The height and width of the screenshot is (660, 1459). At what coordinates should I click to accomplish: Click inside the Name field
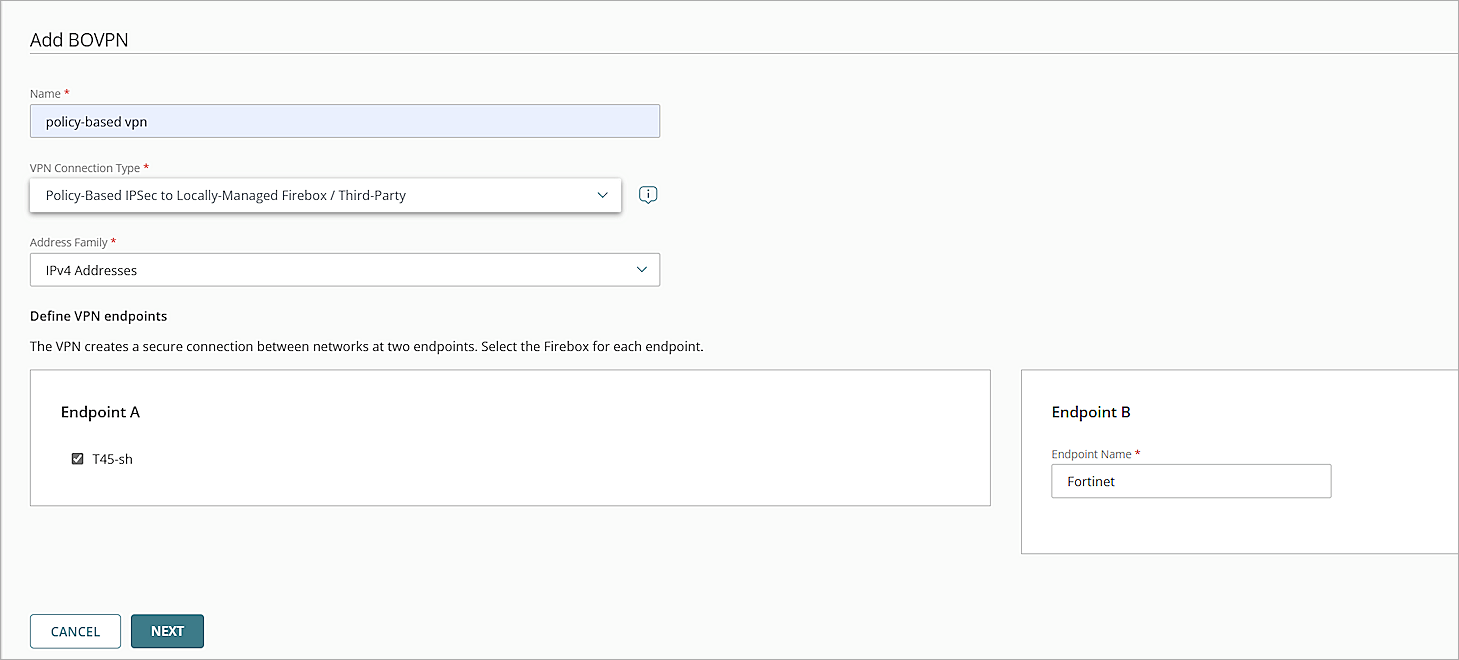pyautogui.click(x=344, y=121)
